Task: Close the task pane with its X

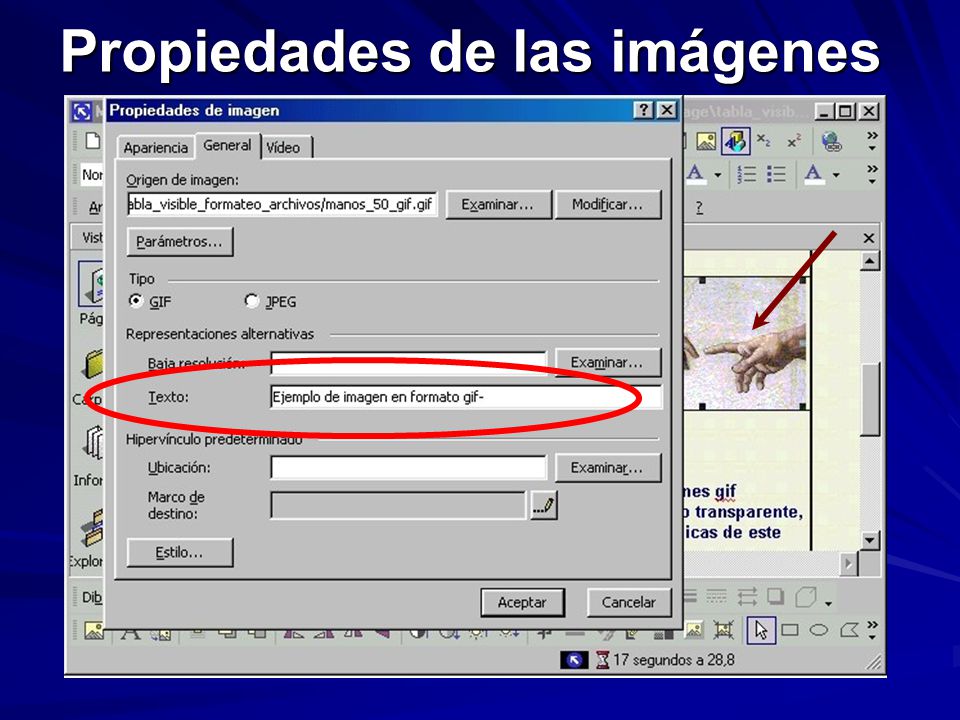Action: (868, 238)
